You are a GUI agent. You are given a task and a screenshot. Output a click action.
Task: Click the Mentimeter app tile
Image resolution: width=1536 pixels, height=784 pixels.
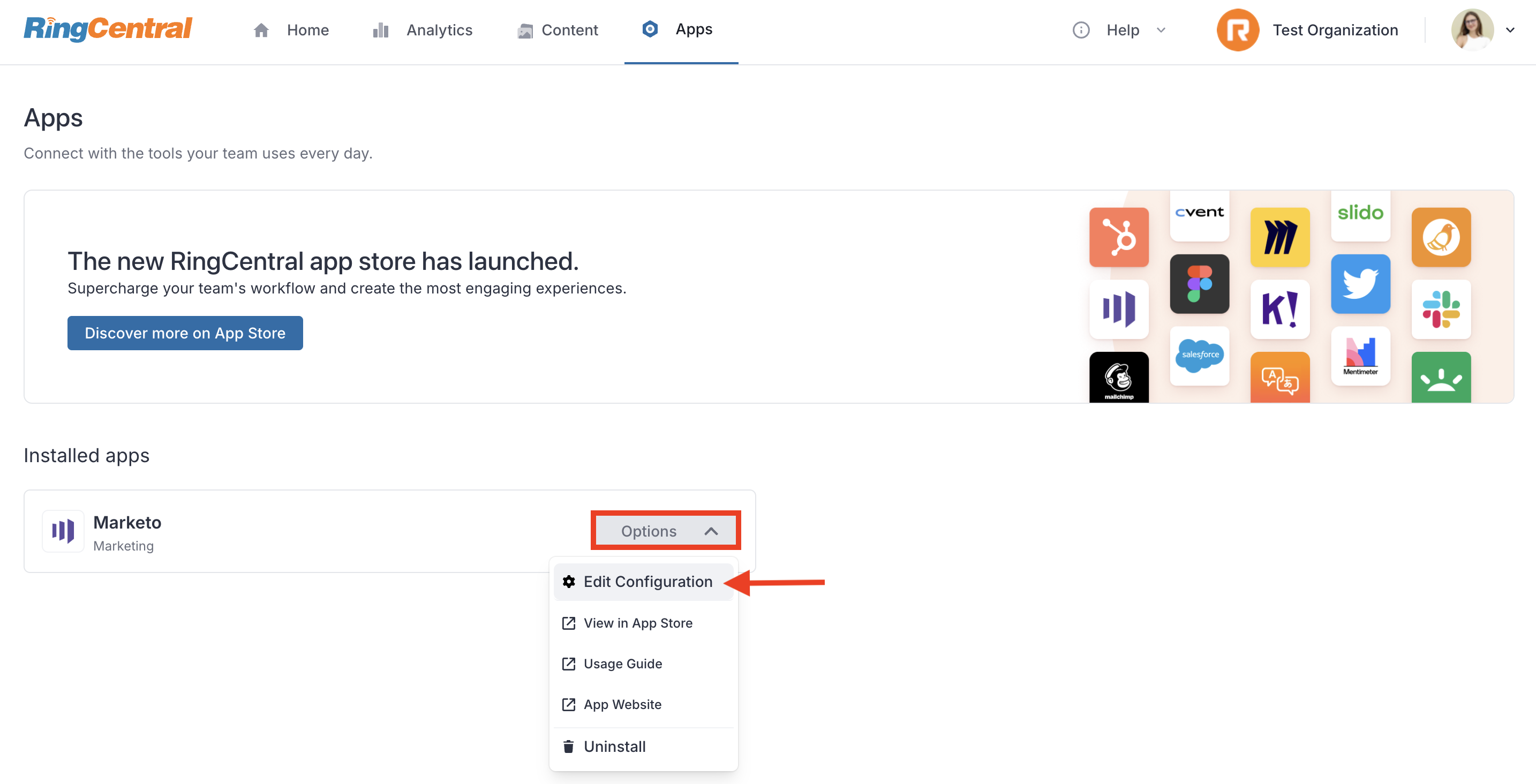tap(1360, 356)
